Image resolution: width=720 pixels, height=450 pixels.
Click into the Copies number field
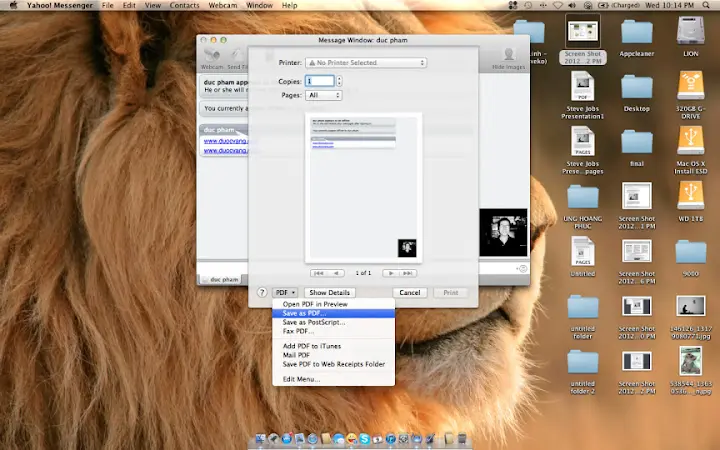[320, 80]
